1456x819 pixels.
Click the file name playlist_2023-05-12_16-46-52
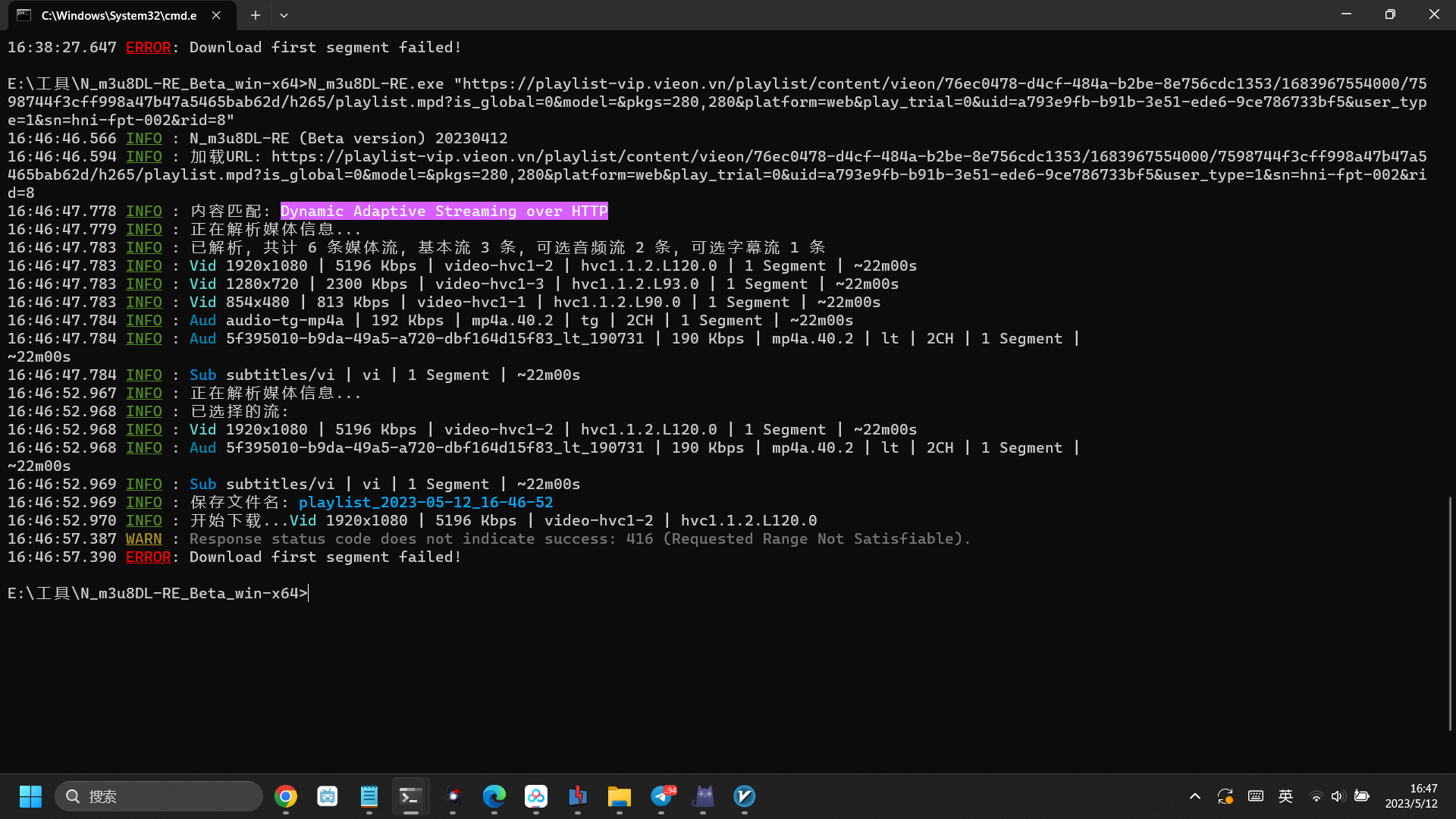click(x=426, y=503)
